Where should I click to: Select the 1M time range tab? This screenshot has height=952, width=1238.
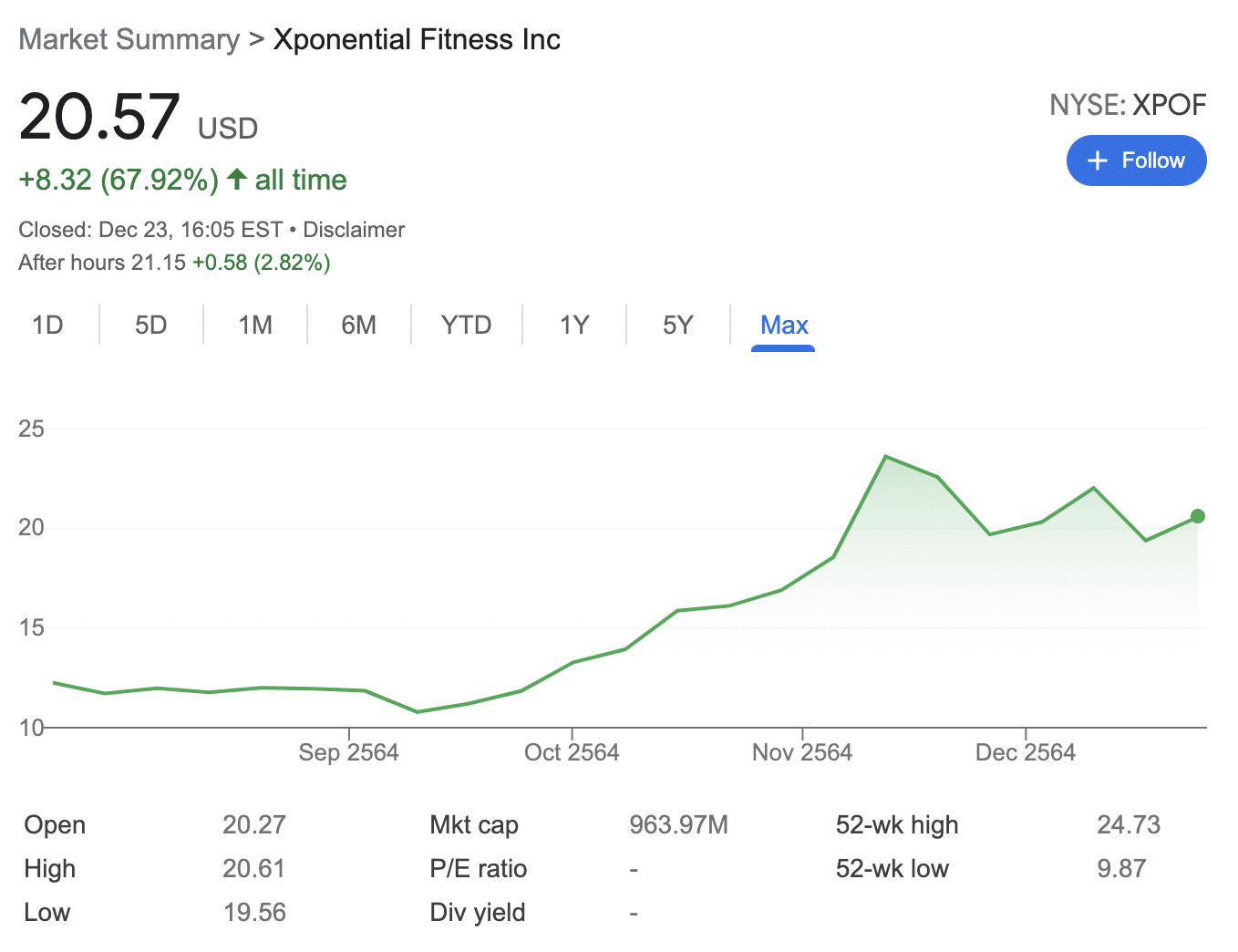255,325
